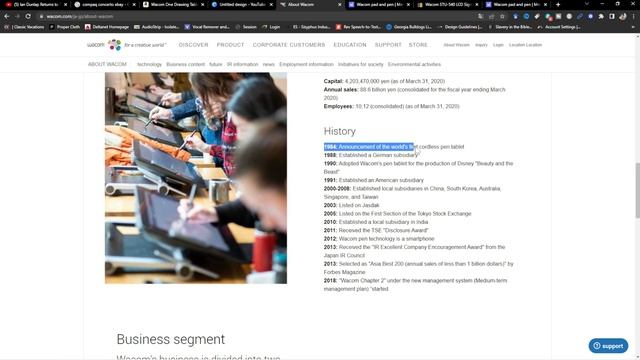Go forward using the browser forward arrow
640x360 pixels.
click(17, 16)
